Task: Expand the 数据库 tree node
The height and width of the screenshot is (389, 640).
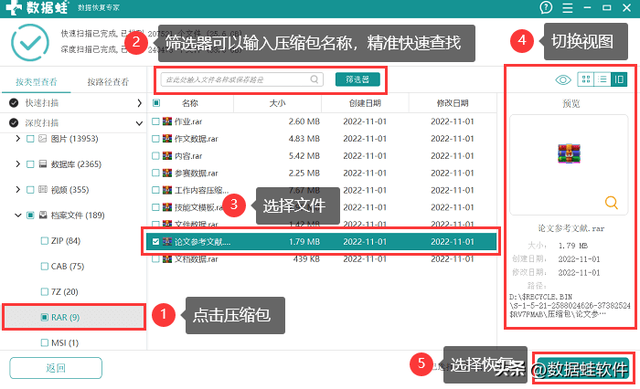Action: (18, 164)
